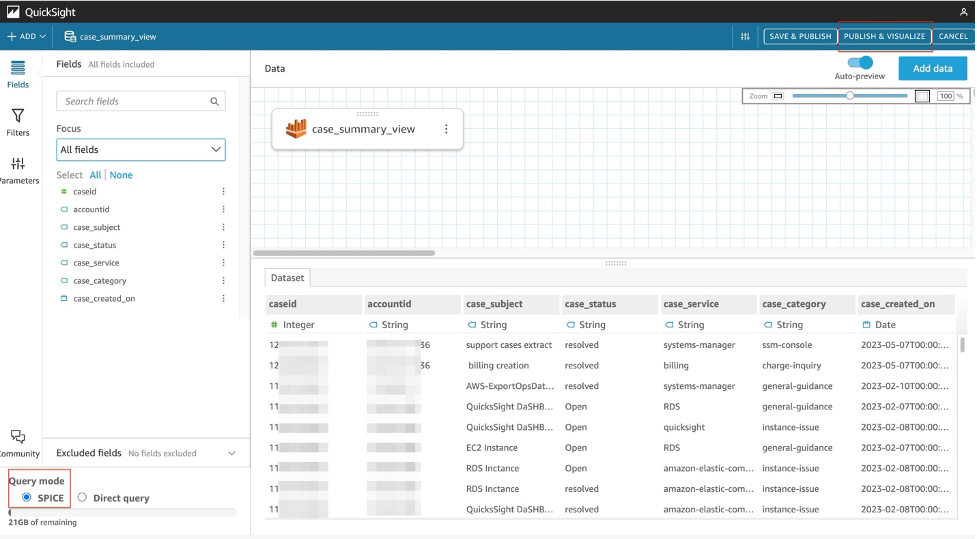Click the user profile icon at top right
Screen dimensions: 977x539
tap(963, 10)
